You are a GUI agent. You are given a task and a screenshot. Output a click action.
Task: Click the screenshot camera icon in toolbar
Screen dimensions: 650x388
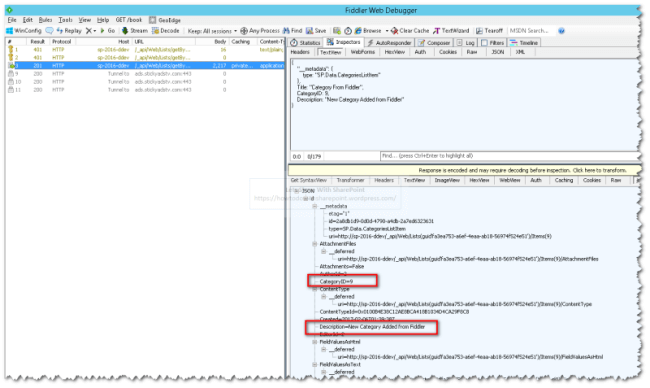click(x=337, y=31)
